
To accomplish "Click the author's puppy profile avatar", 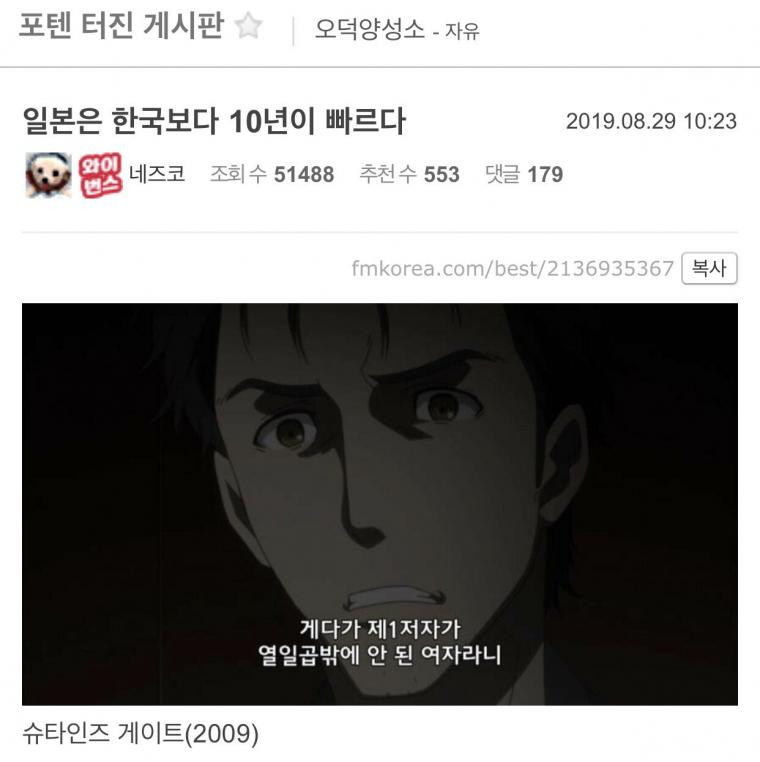I will 49,174.
